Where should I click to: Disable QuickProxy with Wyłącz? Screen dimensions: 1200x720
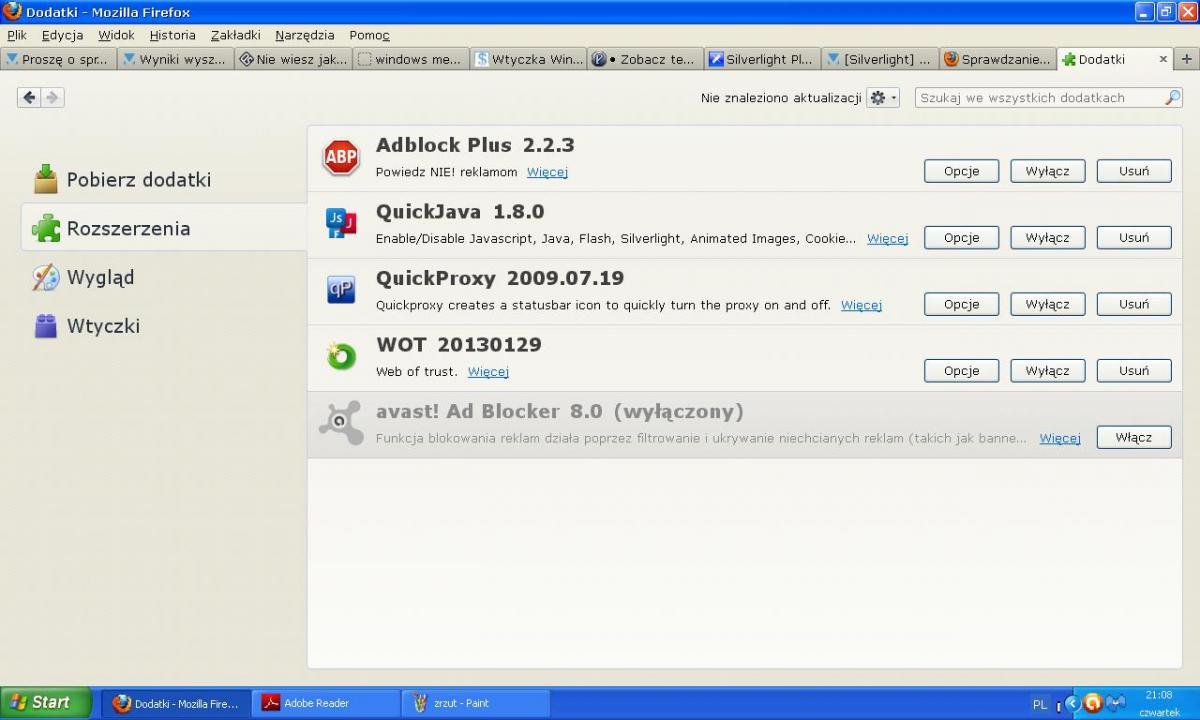(x=1047, y=304)
